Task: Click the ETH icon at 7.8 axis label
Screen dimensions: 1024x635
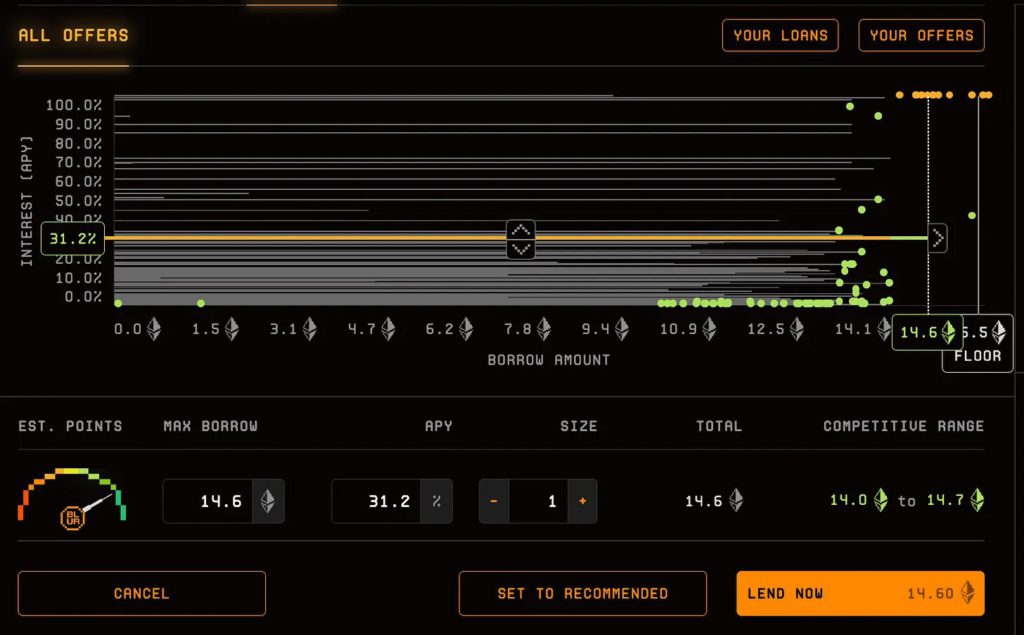Action: 544,329
